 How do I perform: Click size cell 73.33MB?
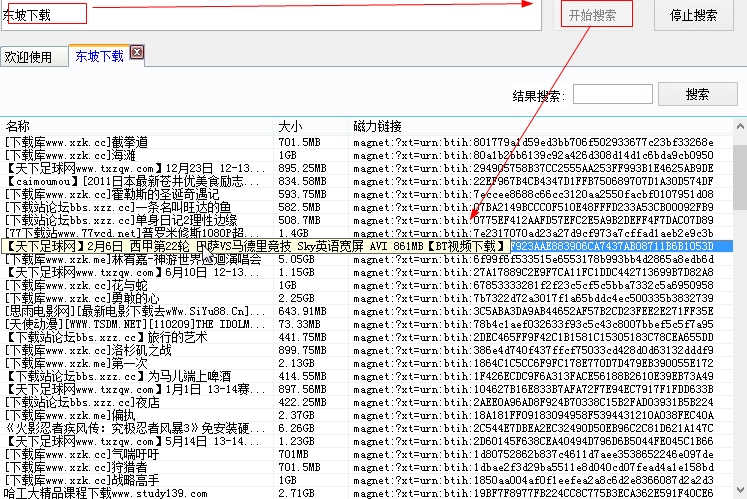pyautogui.click(x=300, y=324)
